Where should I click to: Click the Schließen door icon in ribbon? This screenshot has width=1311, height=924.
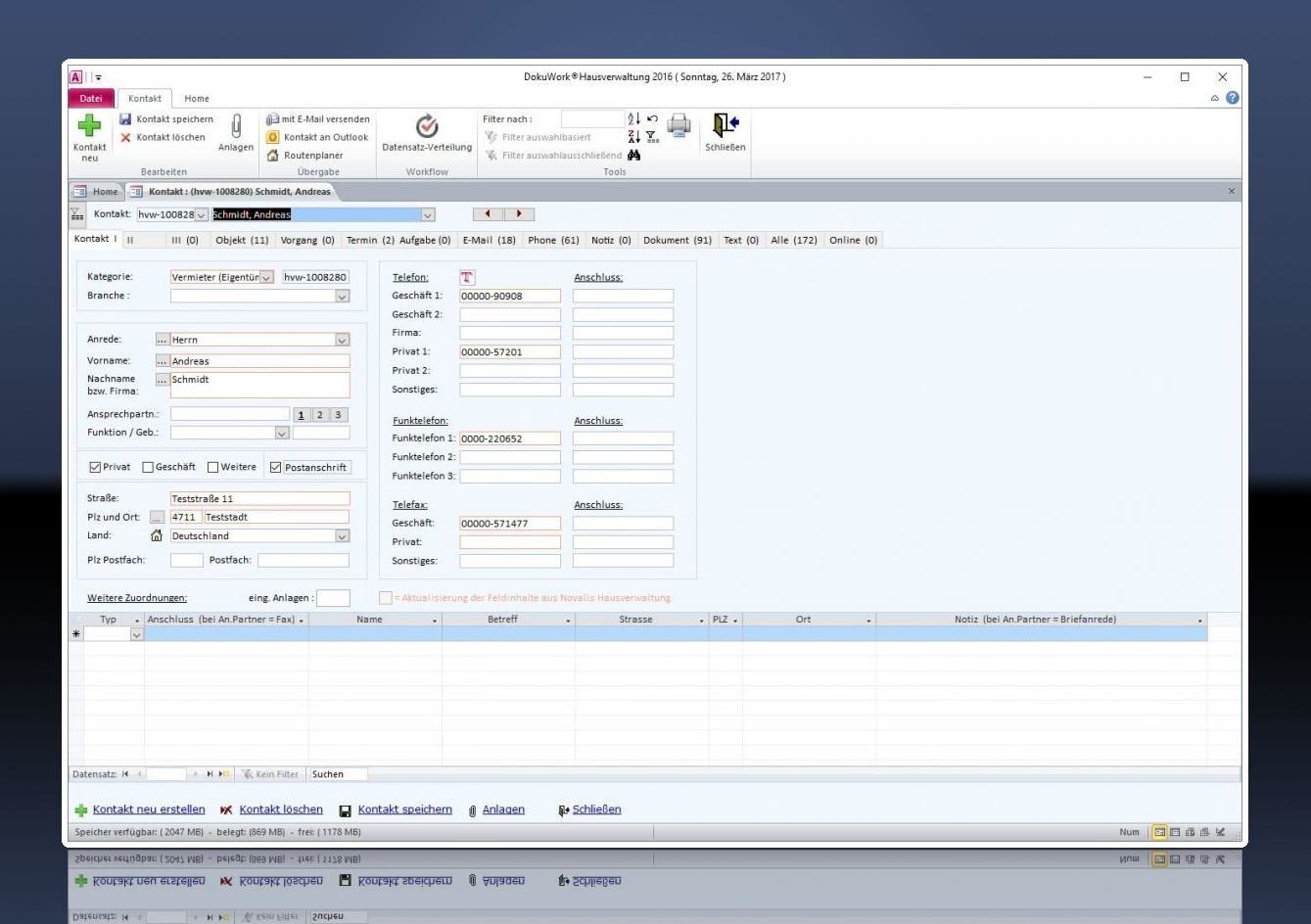pyautogui.click(x=725, y=125)
